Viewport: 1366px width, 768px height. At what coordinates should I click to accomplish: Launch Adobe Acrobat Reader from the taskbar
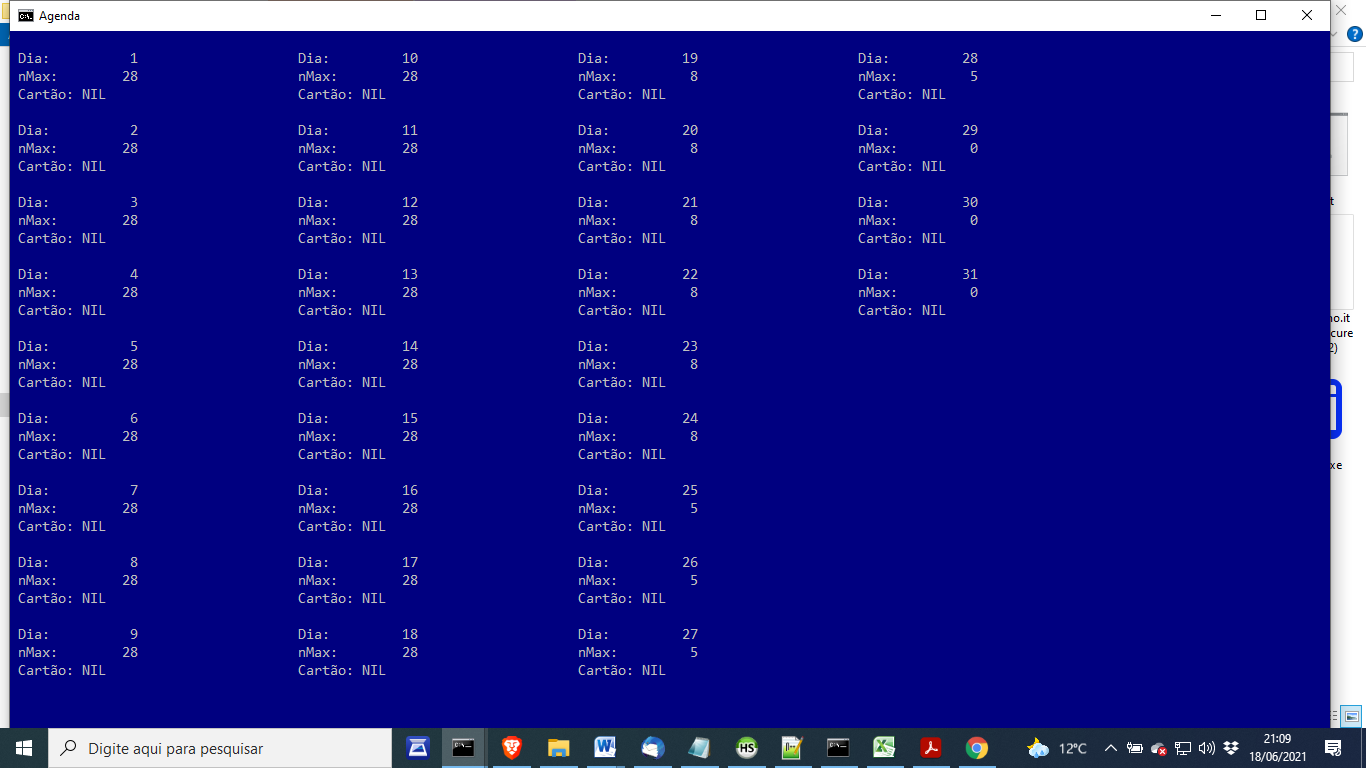[x=931, y=748]
